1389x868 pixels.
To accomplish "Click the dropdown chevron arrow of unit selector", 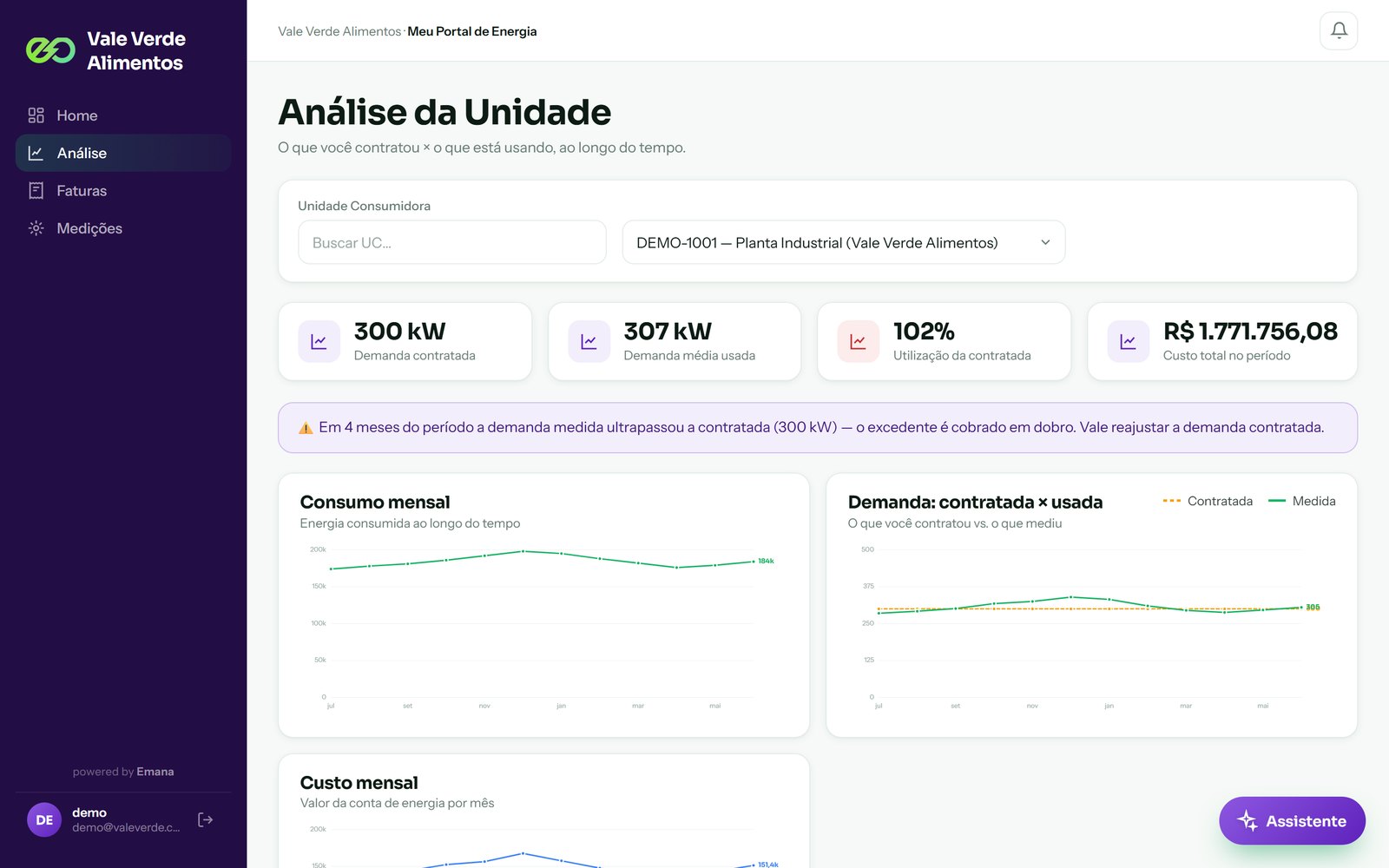I will point(1045,242).
